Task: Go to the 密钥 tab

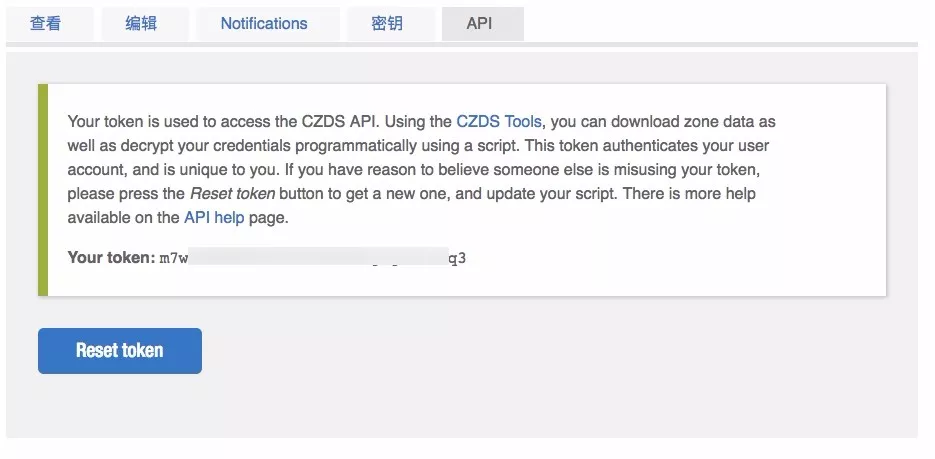Action: click(387, 23)
